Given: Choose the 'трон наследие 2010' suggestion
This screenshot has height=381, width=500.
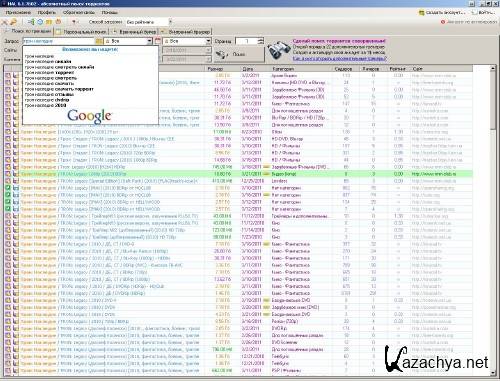Looking at the screenshot, I should 46,105.
